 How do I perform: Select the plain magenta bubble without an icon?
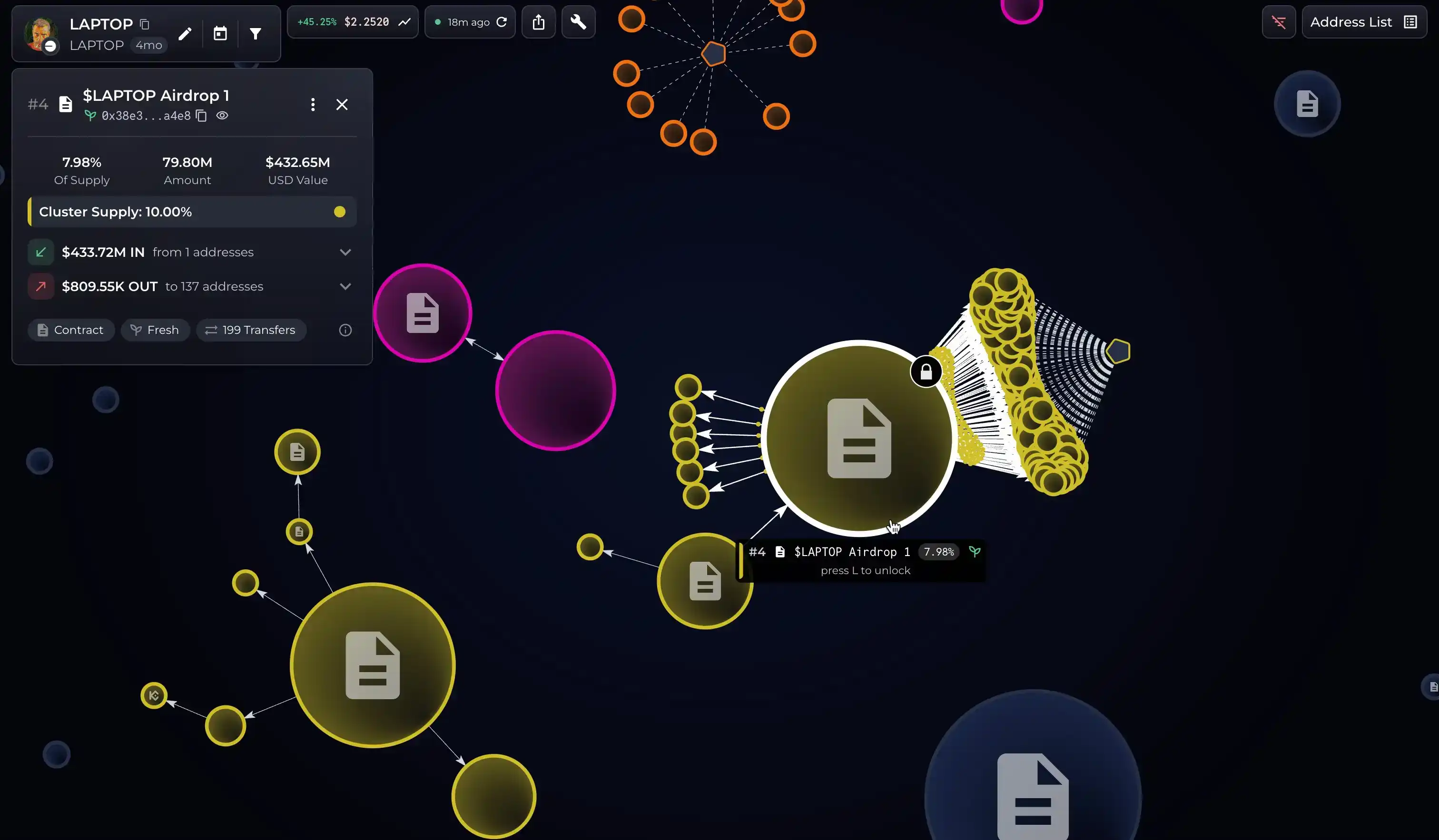(x=555, y=391)
